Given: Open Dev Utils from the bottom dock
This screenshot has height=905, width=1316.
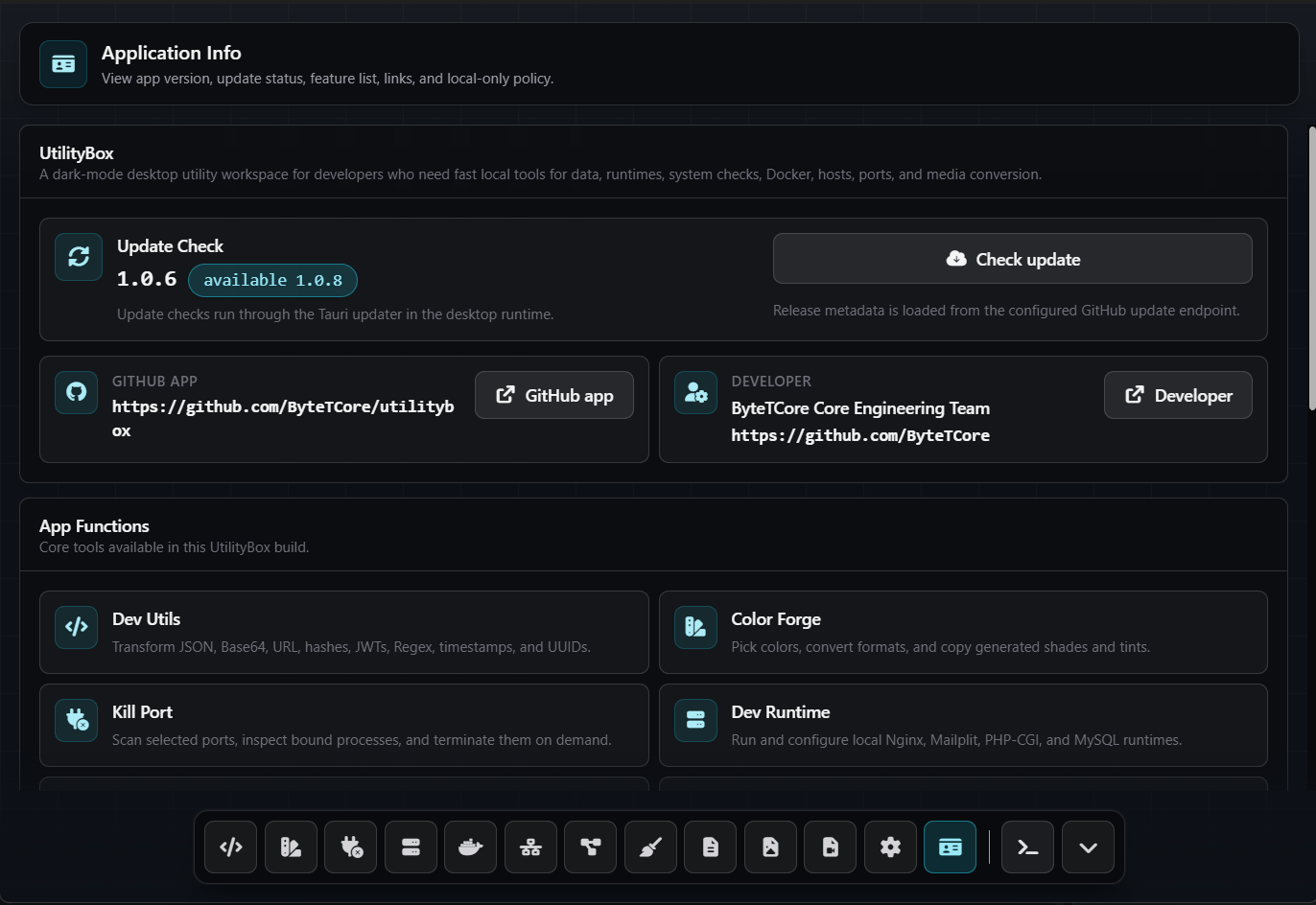Looking at the screenshot, I should click(231, 847).
